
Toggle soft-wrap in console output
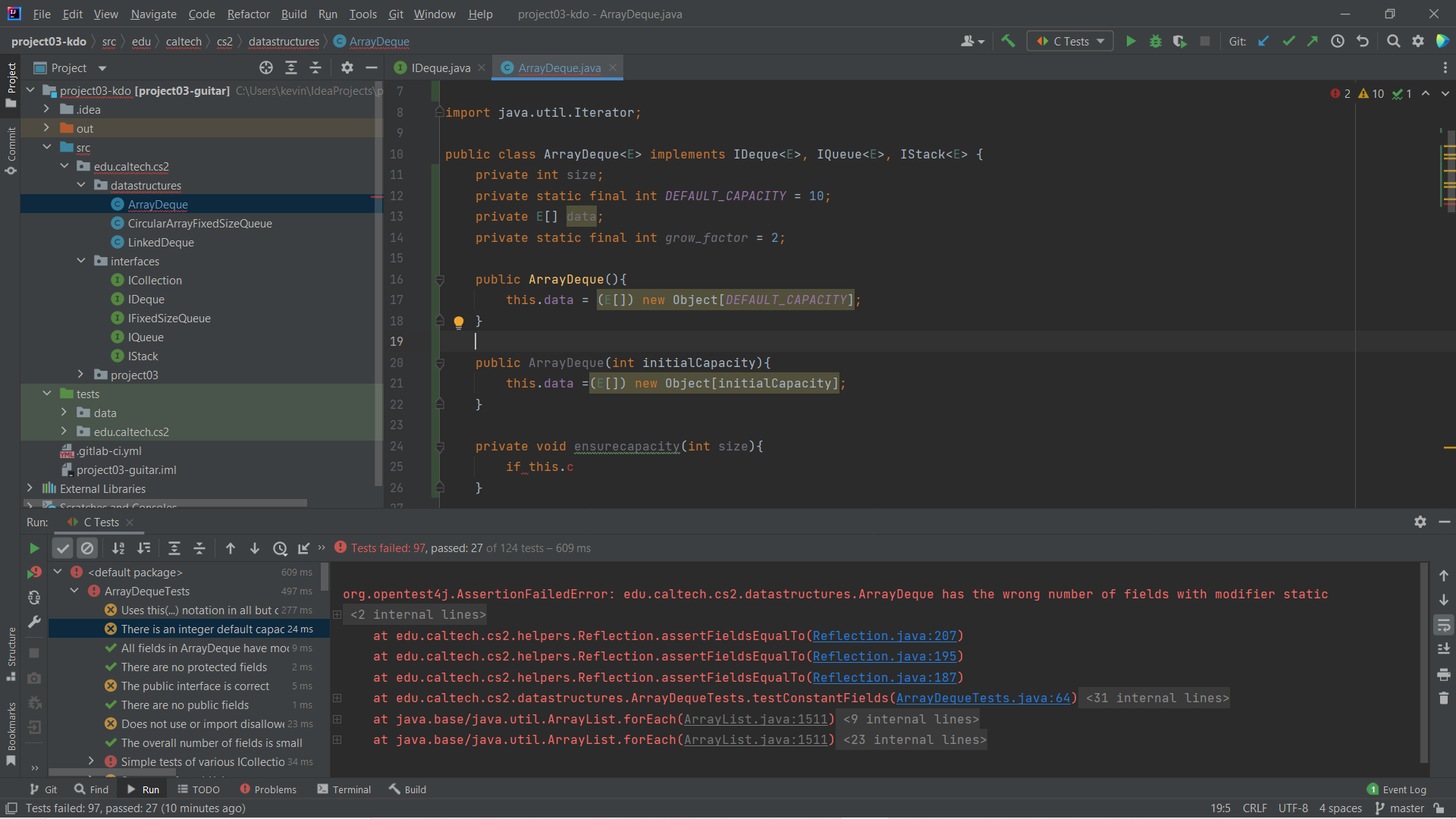1443,626
